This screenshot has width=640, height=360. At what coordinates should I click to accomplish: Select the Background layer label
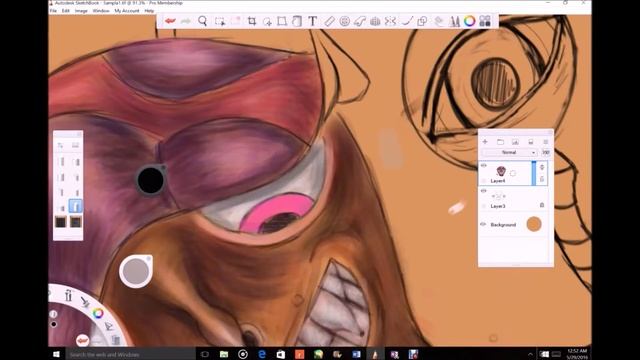pyautogui.click(x=503, y=224)
